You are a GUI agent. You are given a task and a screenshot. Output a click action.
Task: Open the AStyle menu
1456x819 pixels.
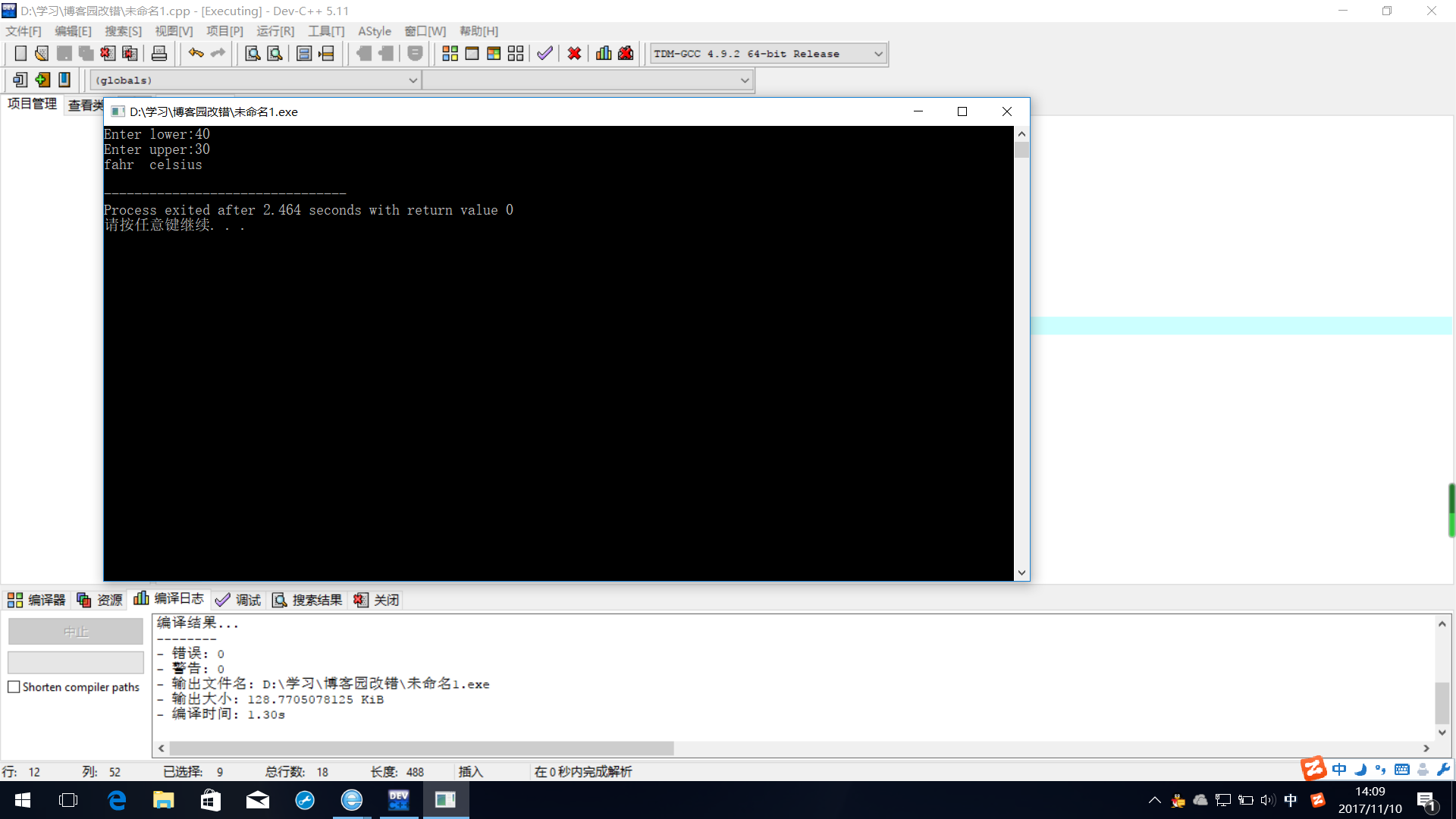point(375,31)
